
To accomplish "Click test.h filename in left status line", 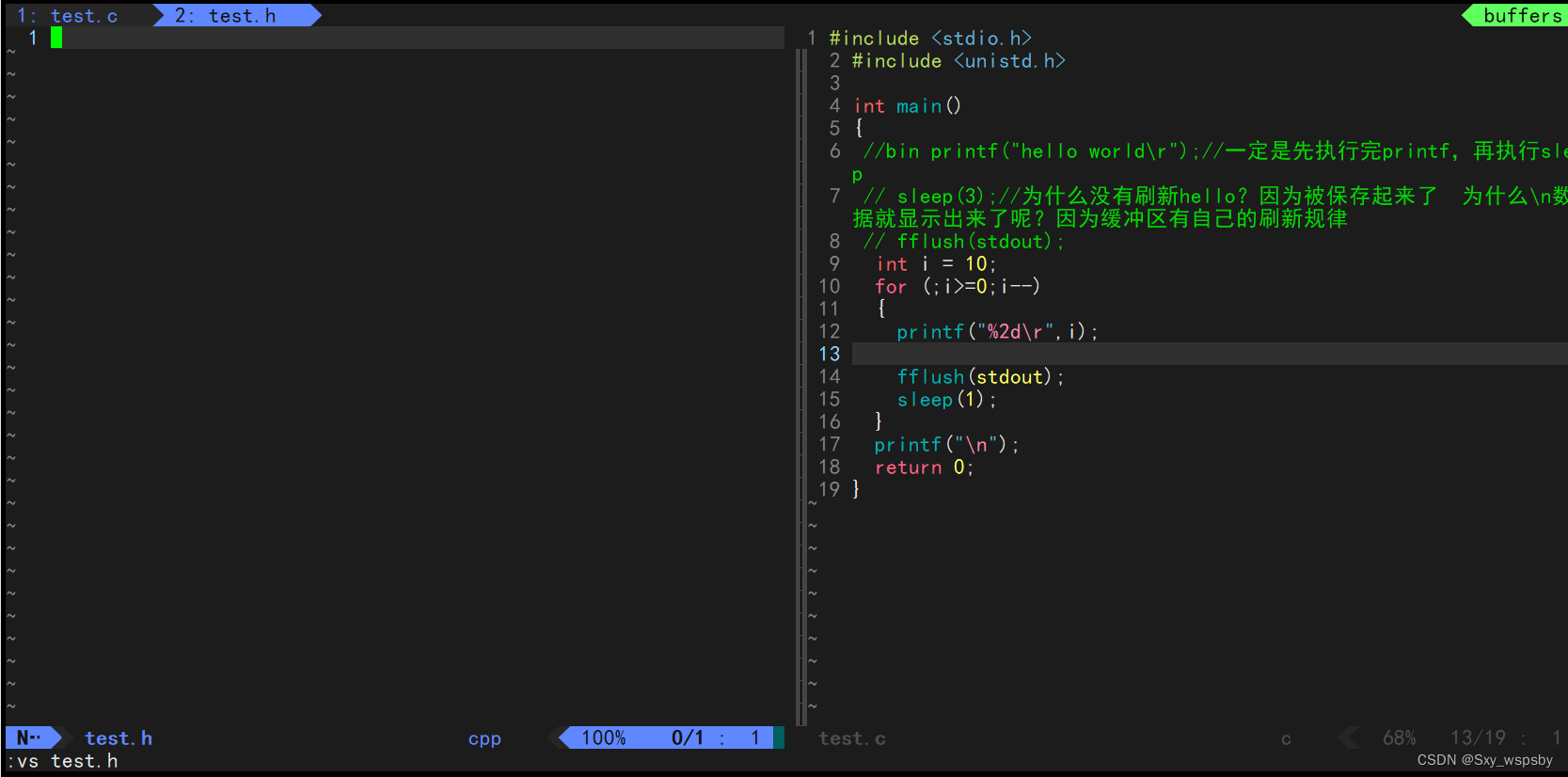I will coord(119,737).
